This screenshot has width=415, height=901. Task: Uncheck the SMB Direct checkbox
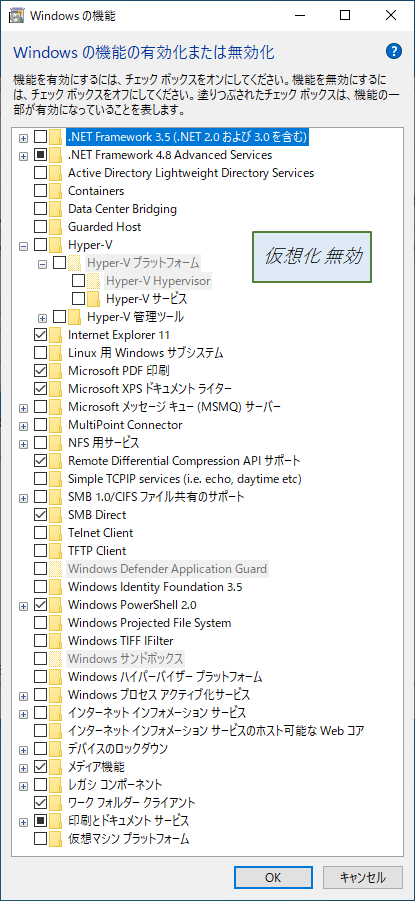[x=40, y=515]
